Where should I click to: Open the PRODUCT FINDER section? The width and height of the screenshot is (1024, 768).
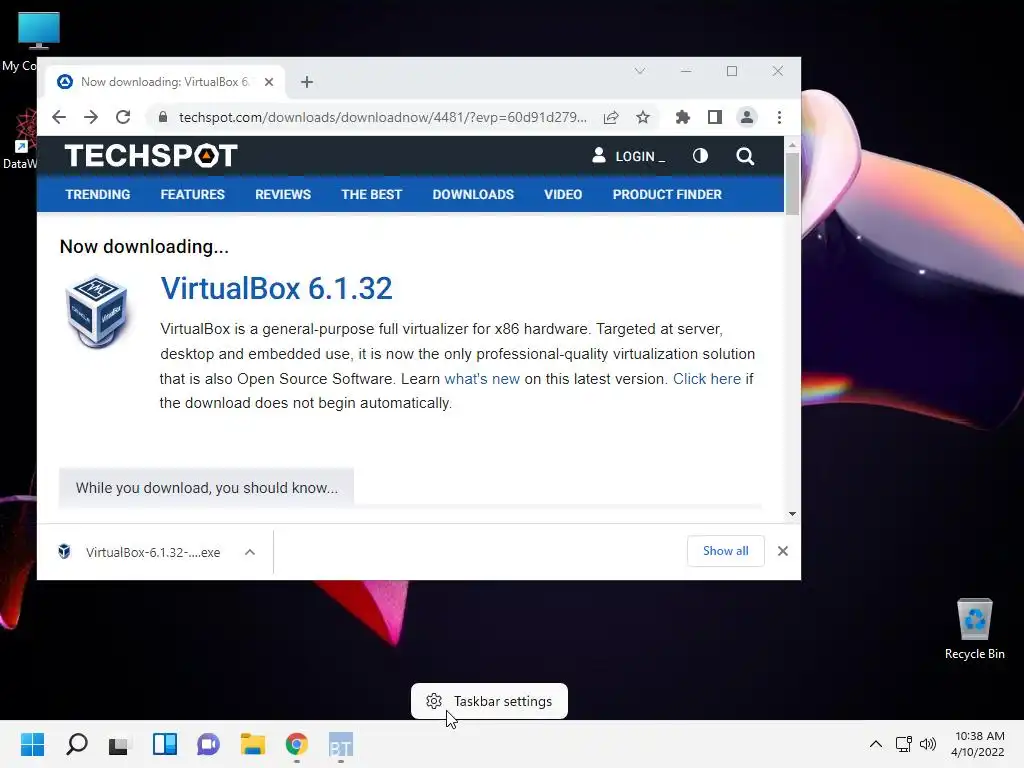(x=667, y=195)
